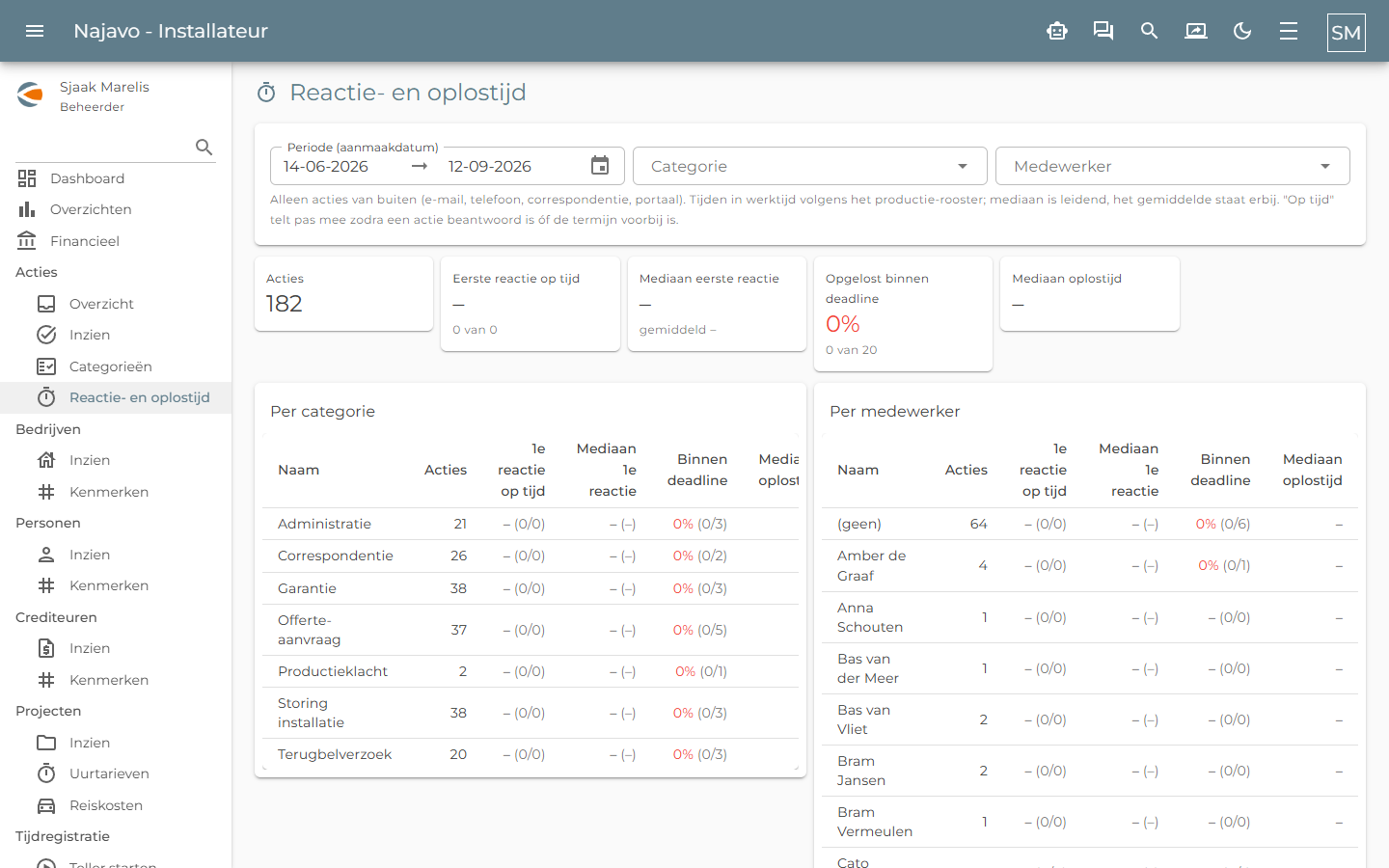Click the sidebar search magnifier icon
Image resolution: width=1389 pixels, height=868 pixels.
pos(204,147)
